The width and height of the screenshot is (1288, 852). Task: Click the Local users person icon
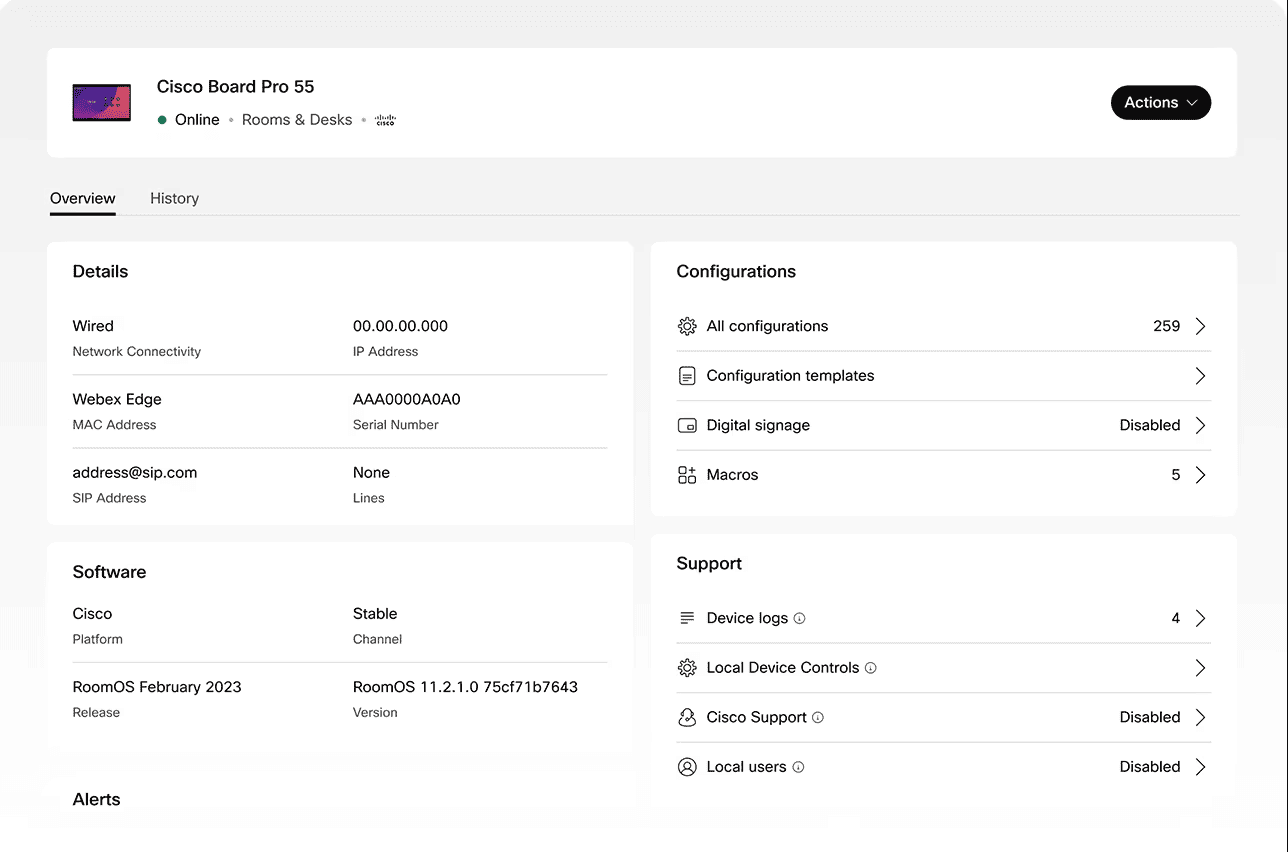(x=687, y=767)
